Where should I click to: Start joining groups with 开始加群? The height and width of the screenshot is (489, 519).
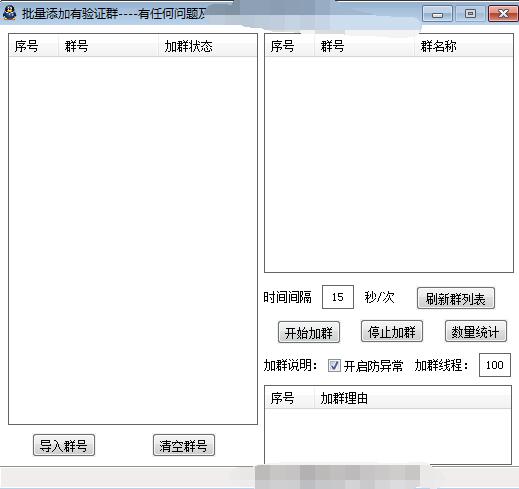(x=309, y=332)
